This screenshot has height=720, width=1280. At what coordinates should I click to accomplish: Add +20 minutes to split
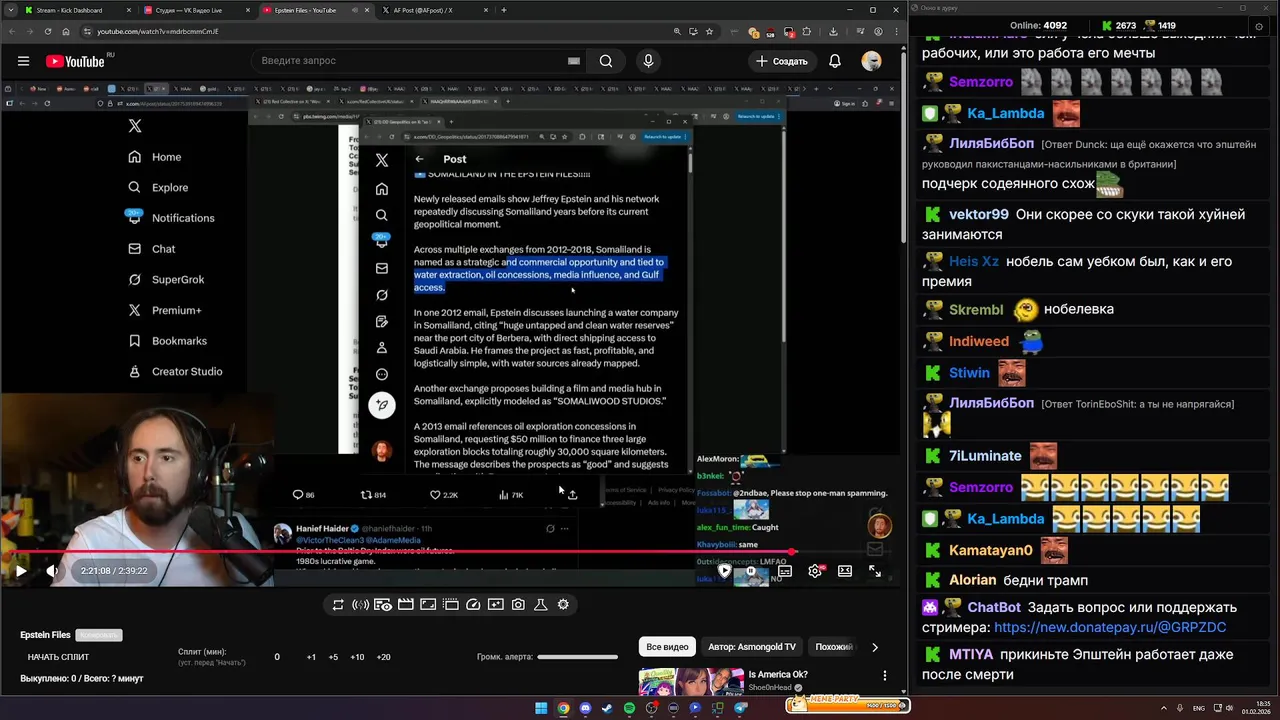(383, 657)
